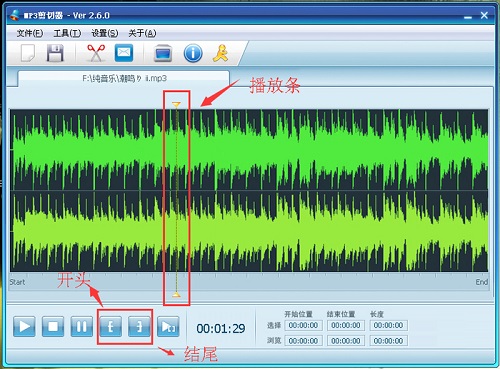The height and width of the screenshot is (369, 500).
Task: Open the 设置(S) menu
Action: coord(105,33)
